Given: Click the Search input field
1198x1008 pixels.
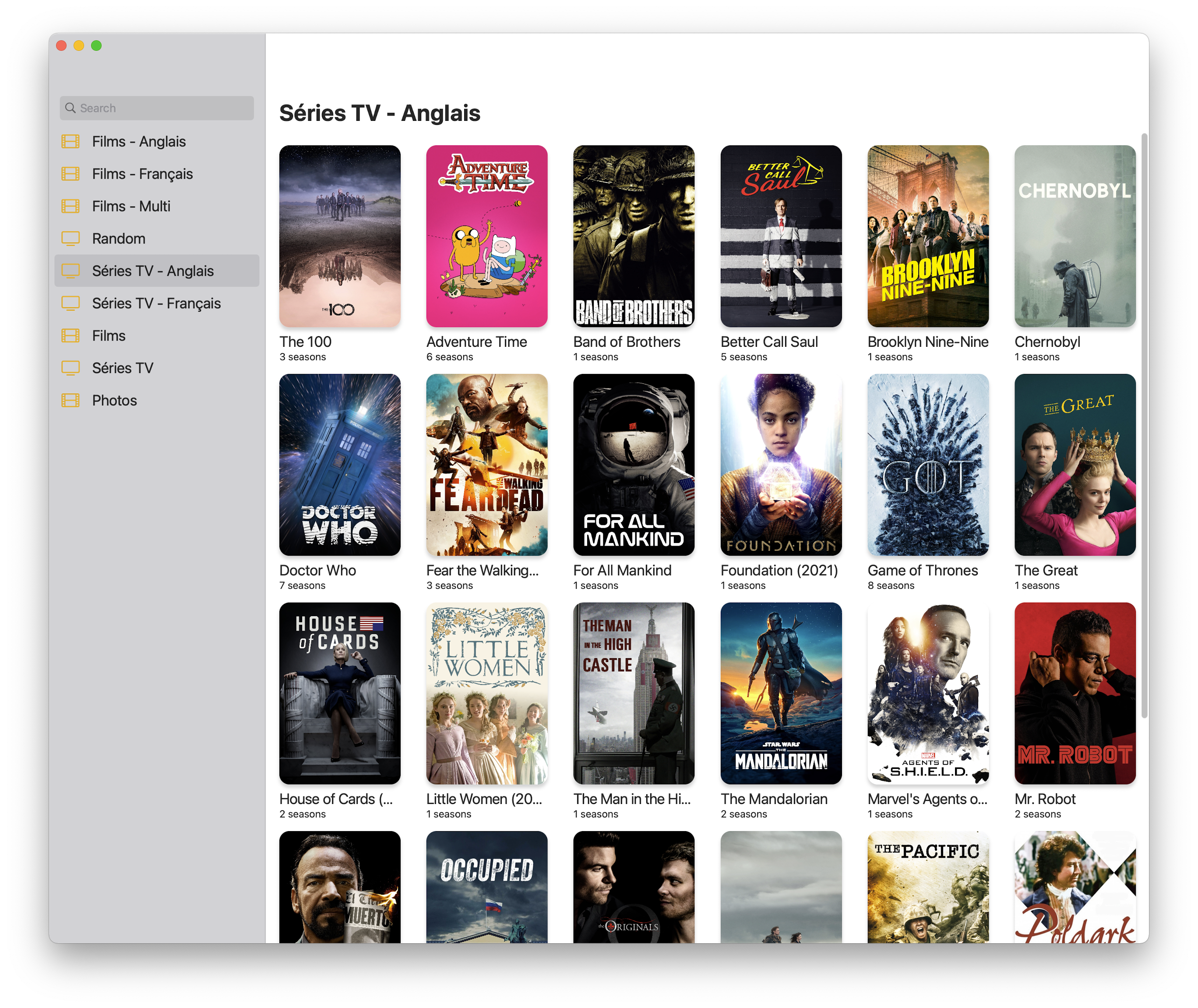Looking at the screenshot, I should point(166,108).
